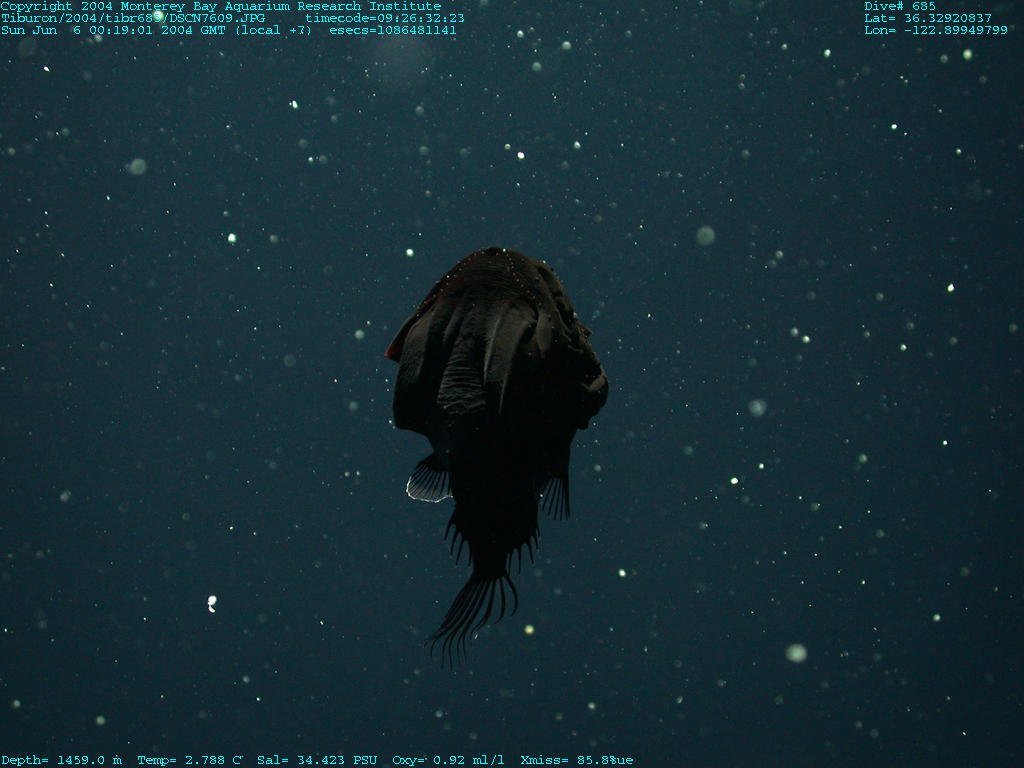
Task: Click the fish's right pectoral fin
Action: (x=556, y=495)
